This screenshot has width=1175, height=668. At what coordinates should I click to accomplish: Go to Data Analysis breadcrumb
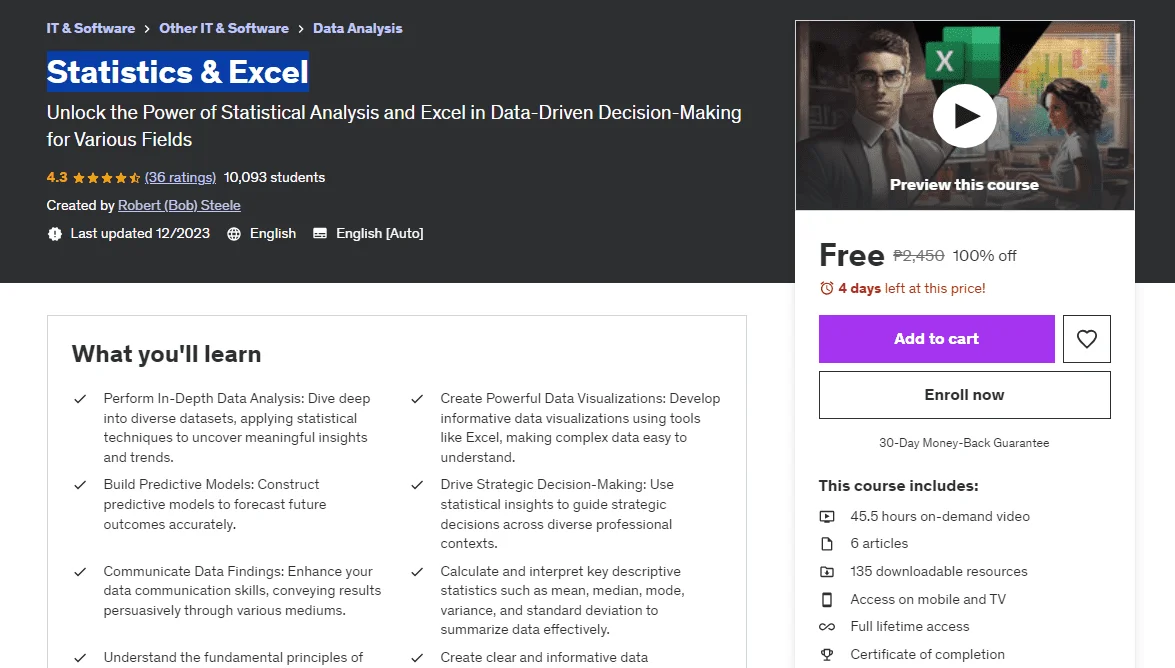pos(357,28)
